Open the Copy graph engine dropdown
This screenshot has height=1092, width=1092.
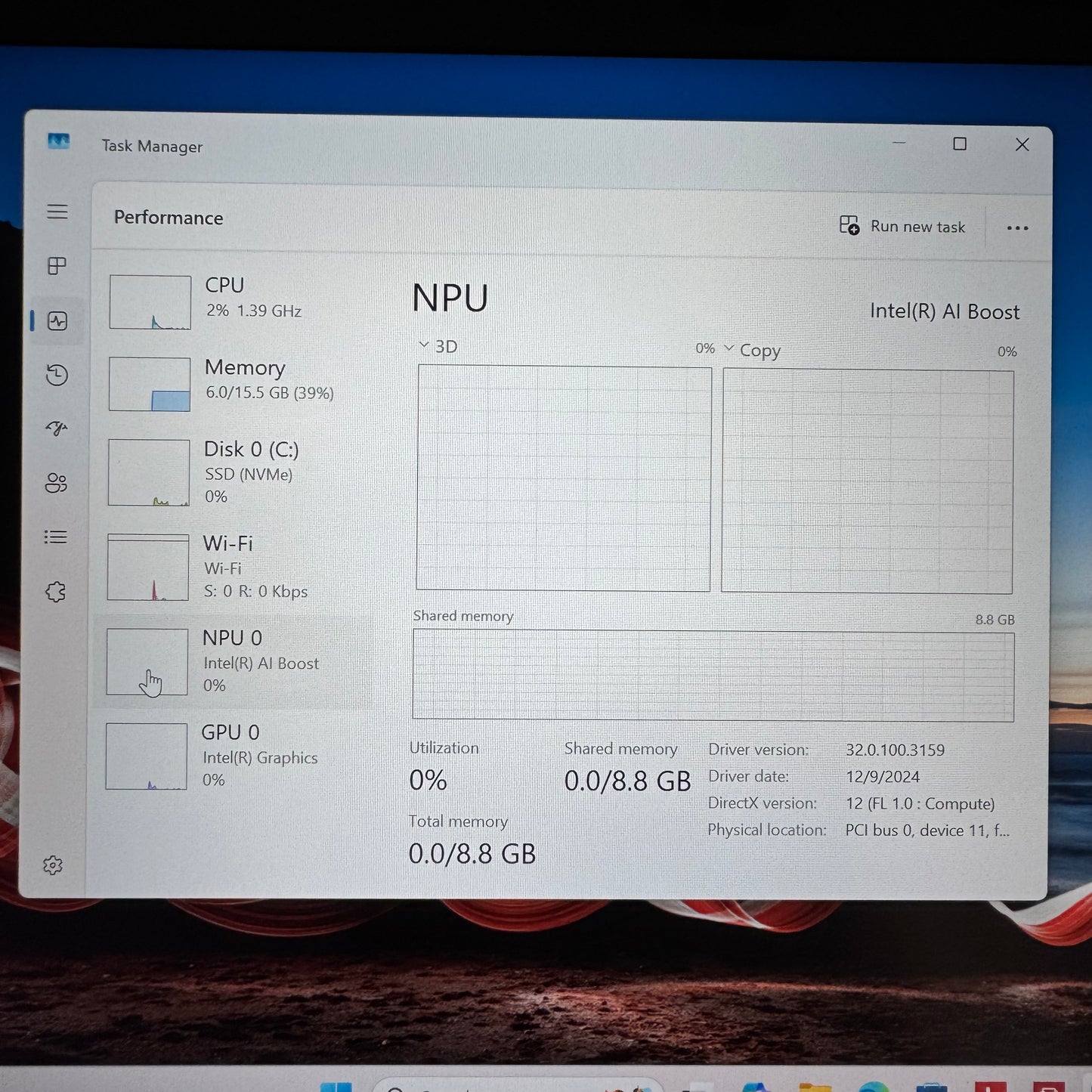752,350
